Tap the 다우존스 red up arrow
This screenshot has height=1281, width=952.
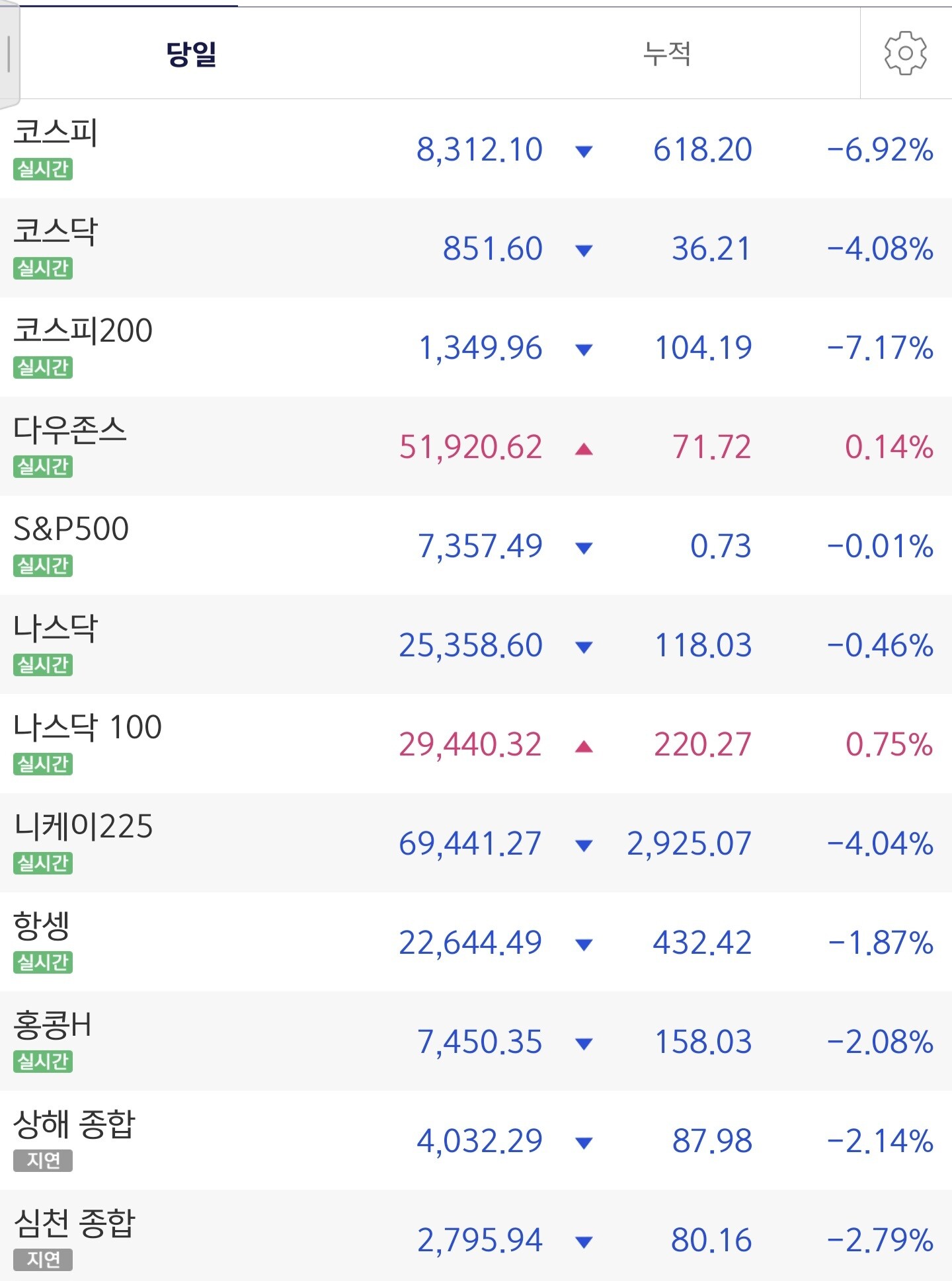584,449
